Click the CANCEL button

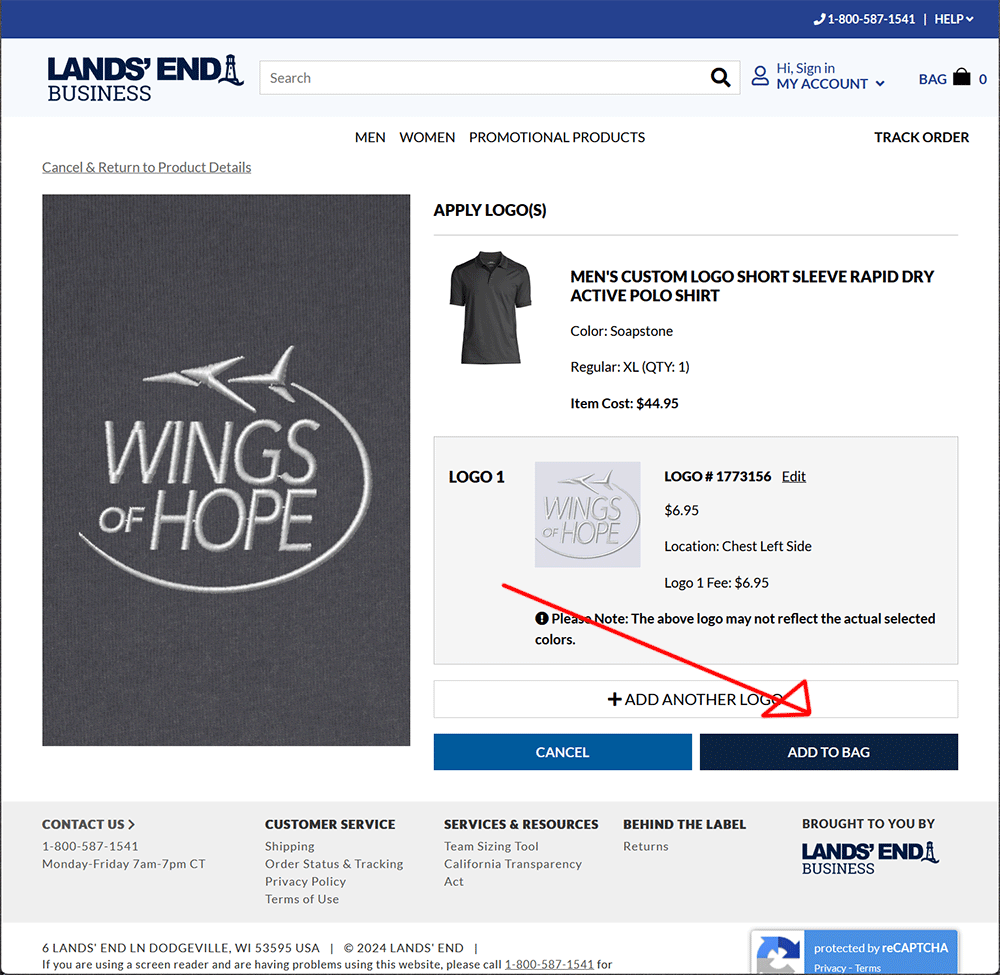(562, 752)
